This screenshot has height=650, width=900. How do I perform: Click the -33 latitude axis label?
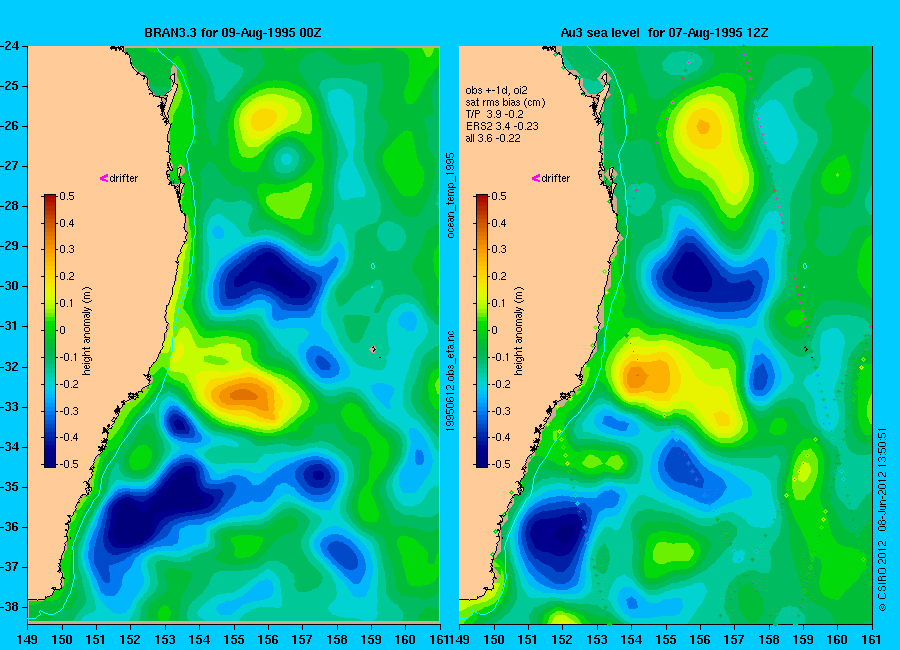[9, 407]
